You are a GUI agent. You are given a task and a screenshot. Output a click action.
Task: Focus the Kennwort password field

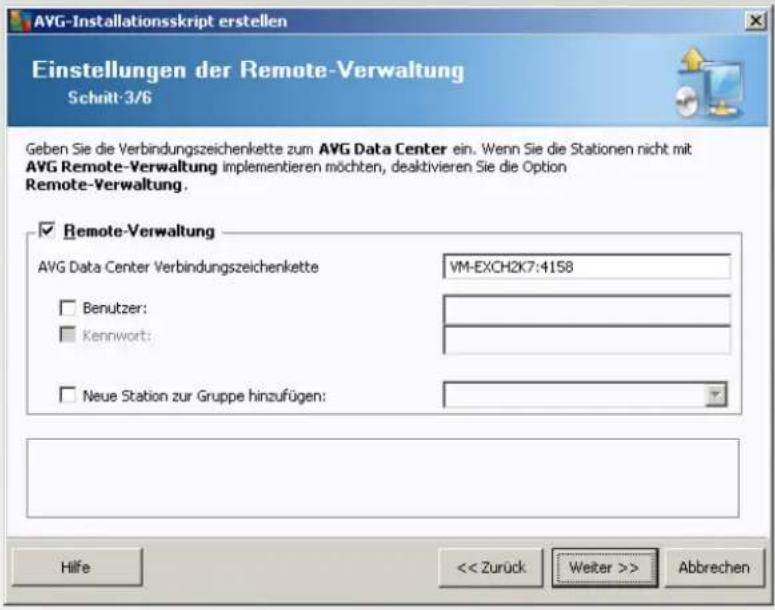click(587, 340)
